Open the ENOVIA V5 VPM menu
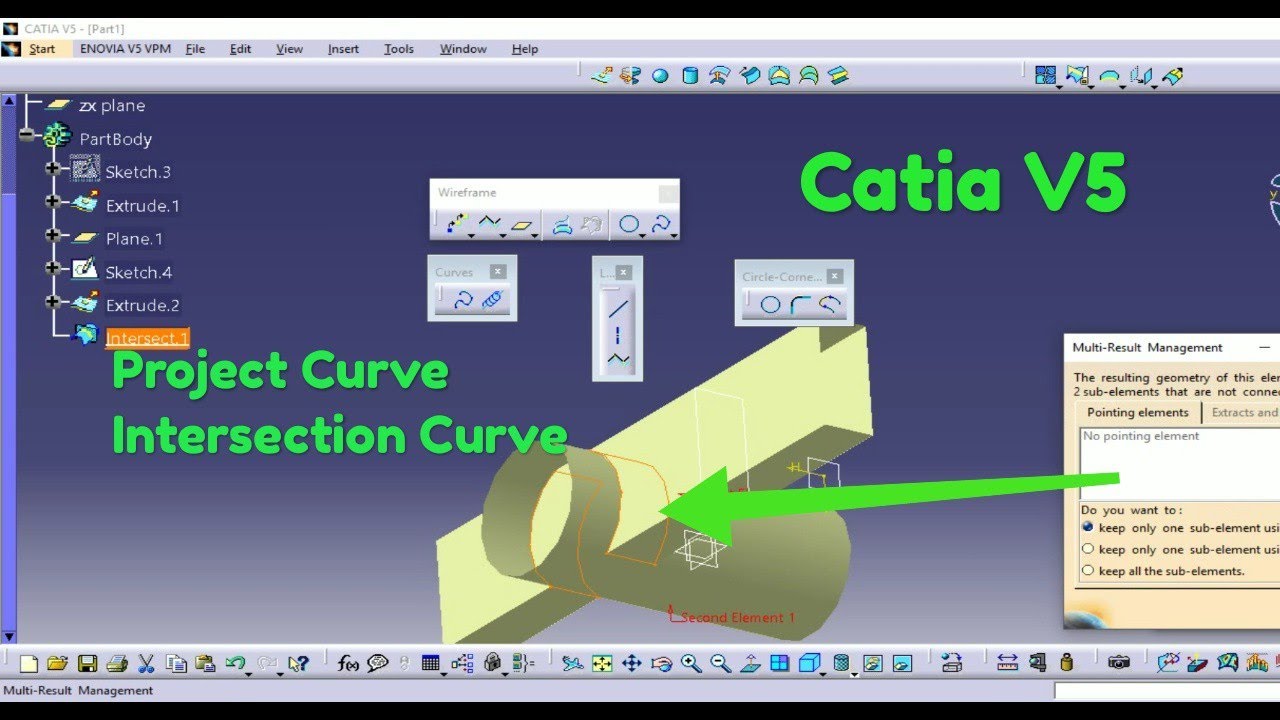This screenshot has width=1280, height=720. coord(125,48)
